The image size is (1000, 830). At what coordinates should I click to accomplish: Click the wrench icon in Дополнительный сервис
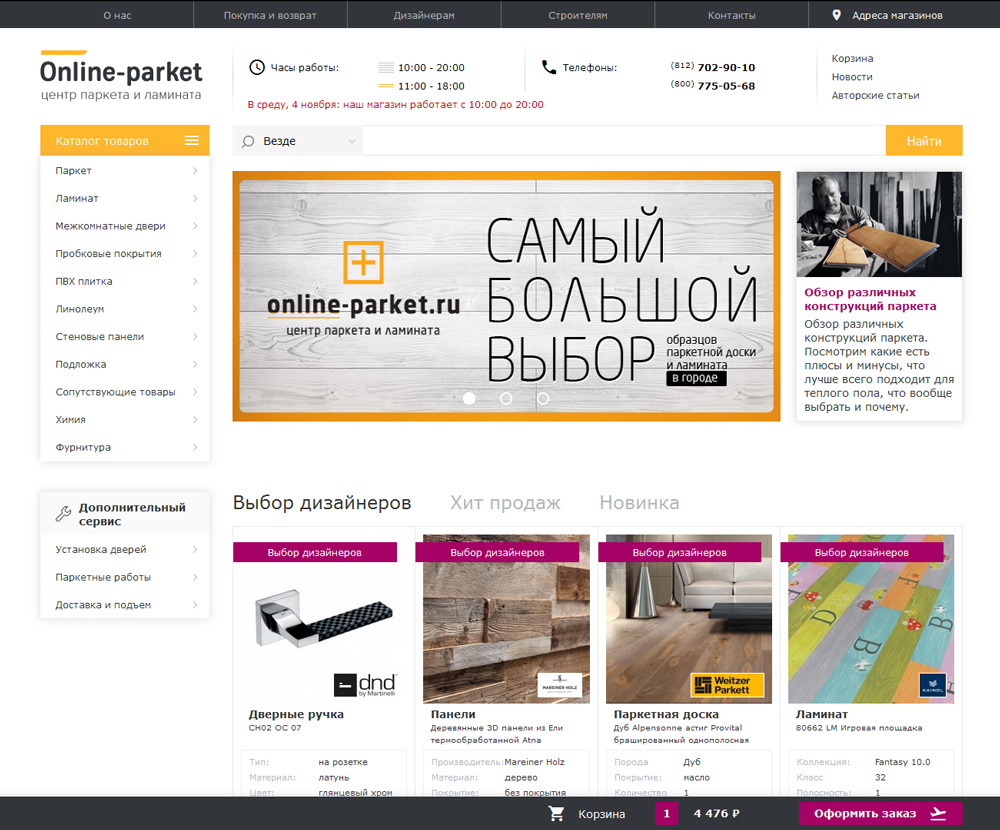[62, 514]
